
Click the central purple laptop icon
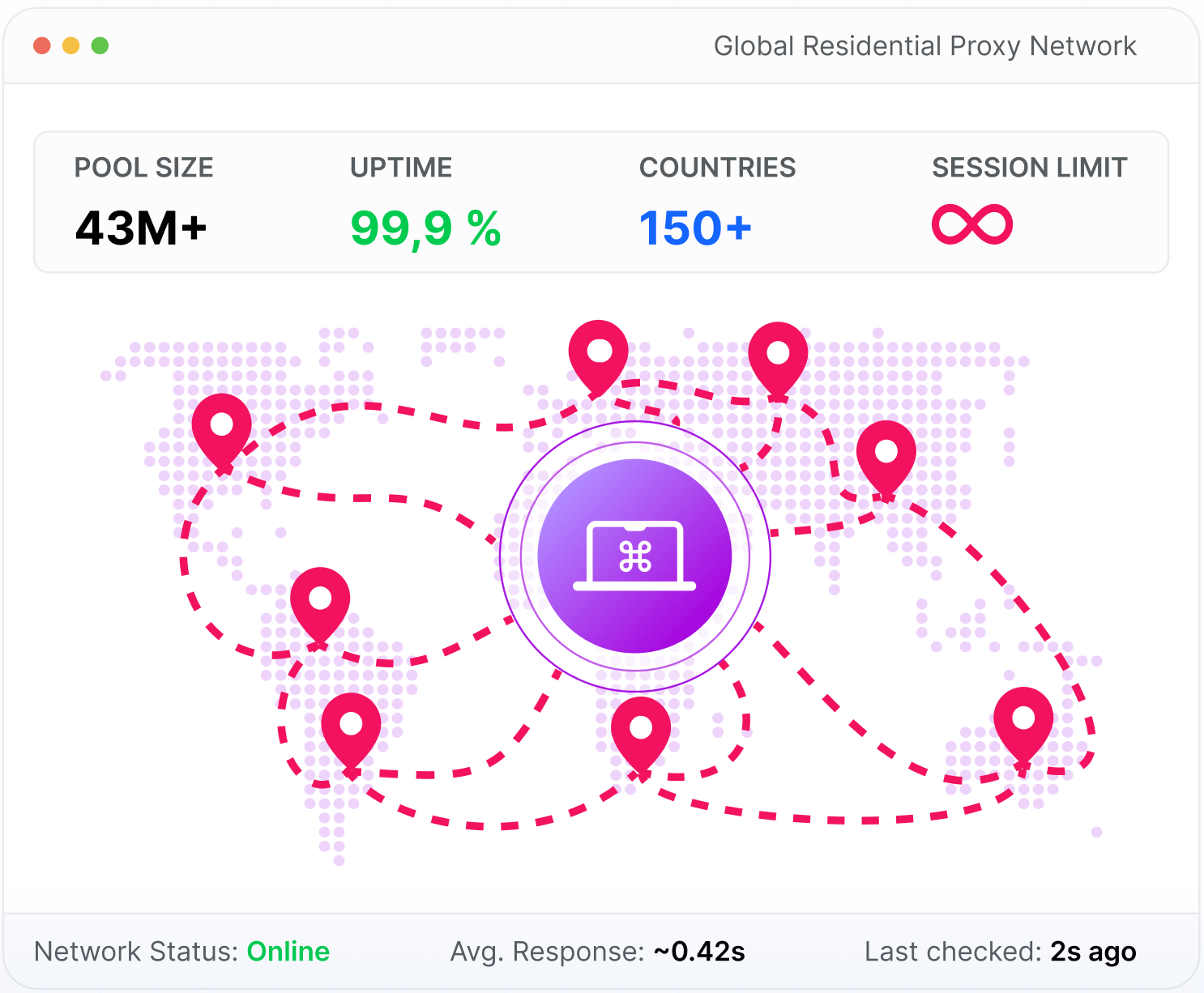click(635, 556)
